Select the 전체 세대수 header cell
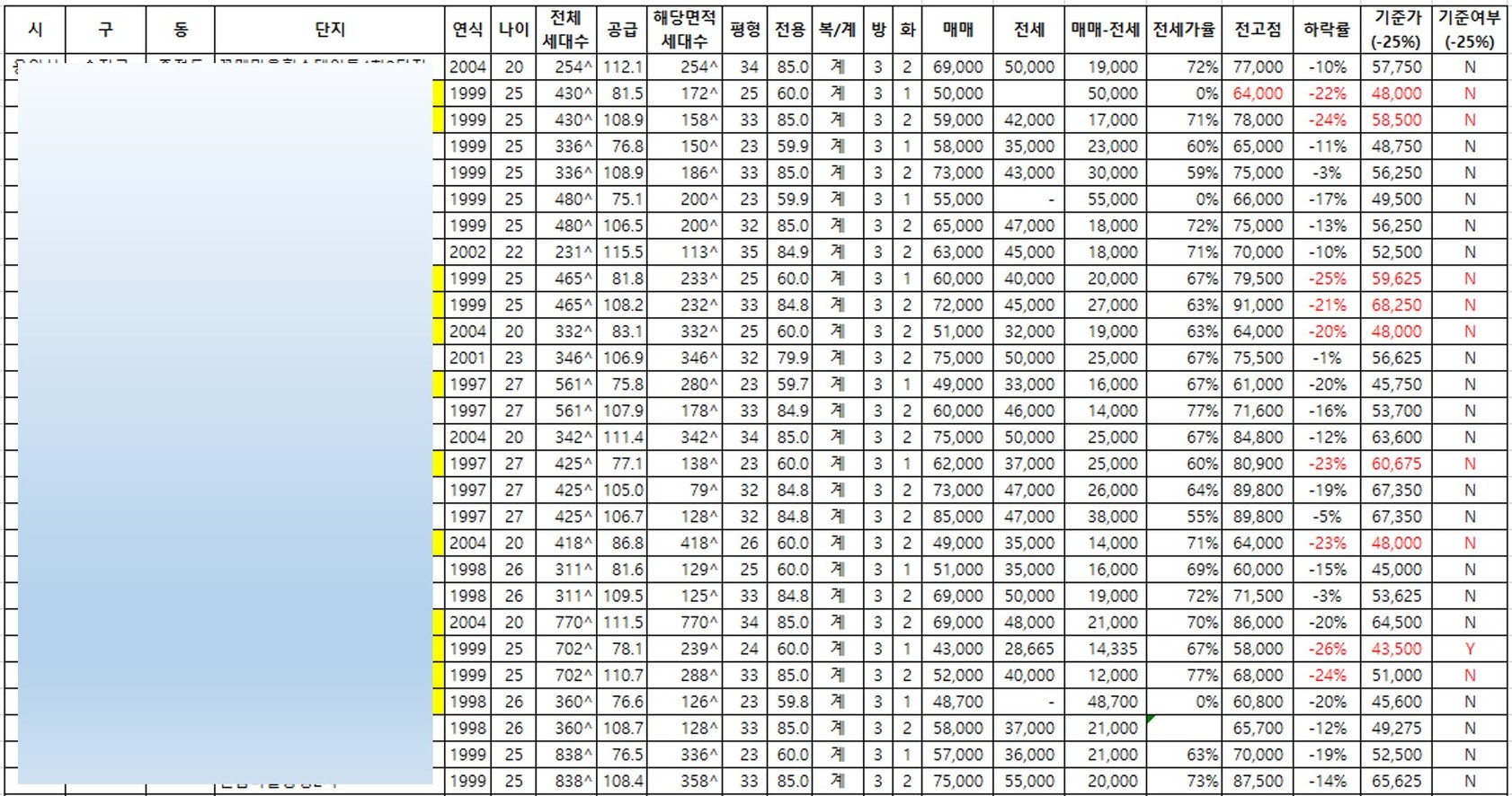 tap(565, 30)
